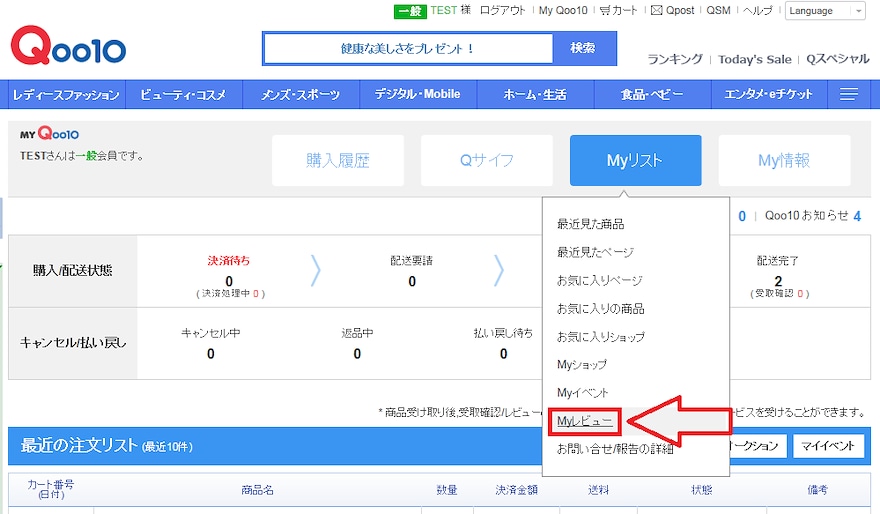Click ログアウト logout link
Screen dimensions: 880x514
[502, 10]
